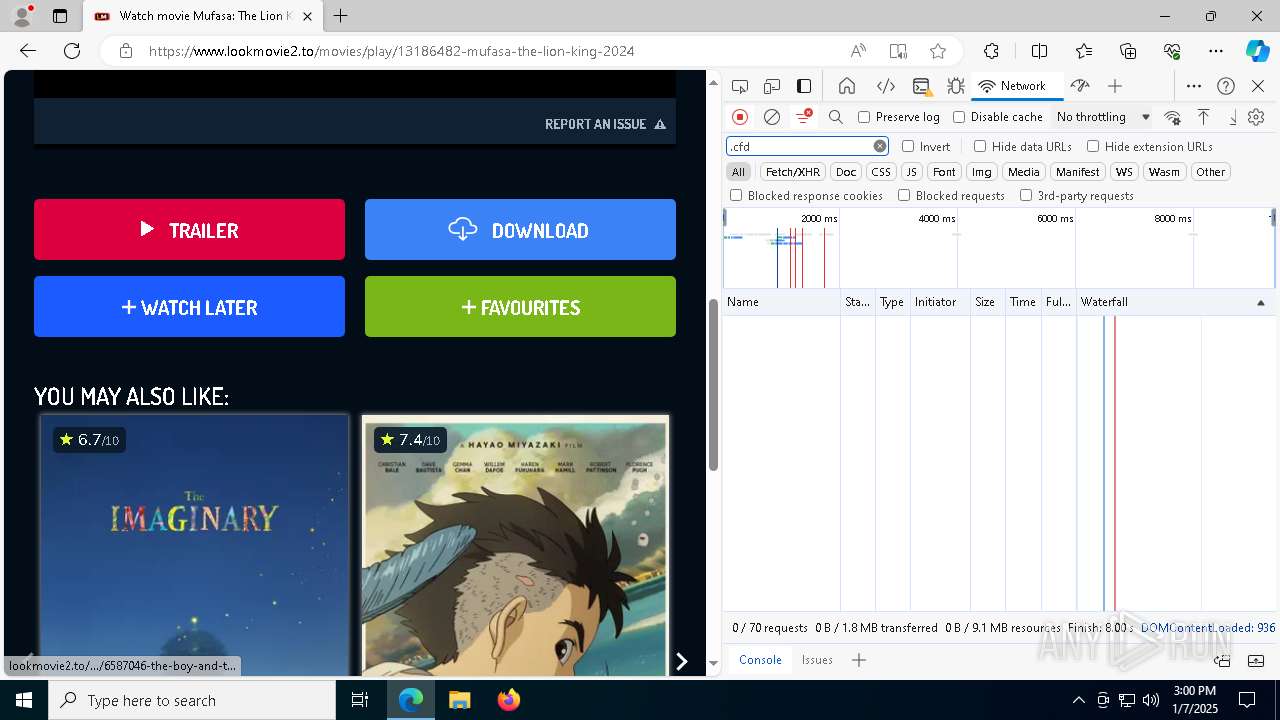Open network search magnifier
Image resolution: width=1280 pixels, height=720 pixels.
click(x=836, y=117)
